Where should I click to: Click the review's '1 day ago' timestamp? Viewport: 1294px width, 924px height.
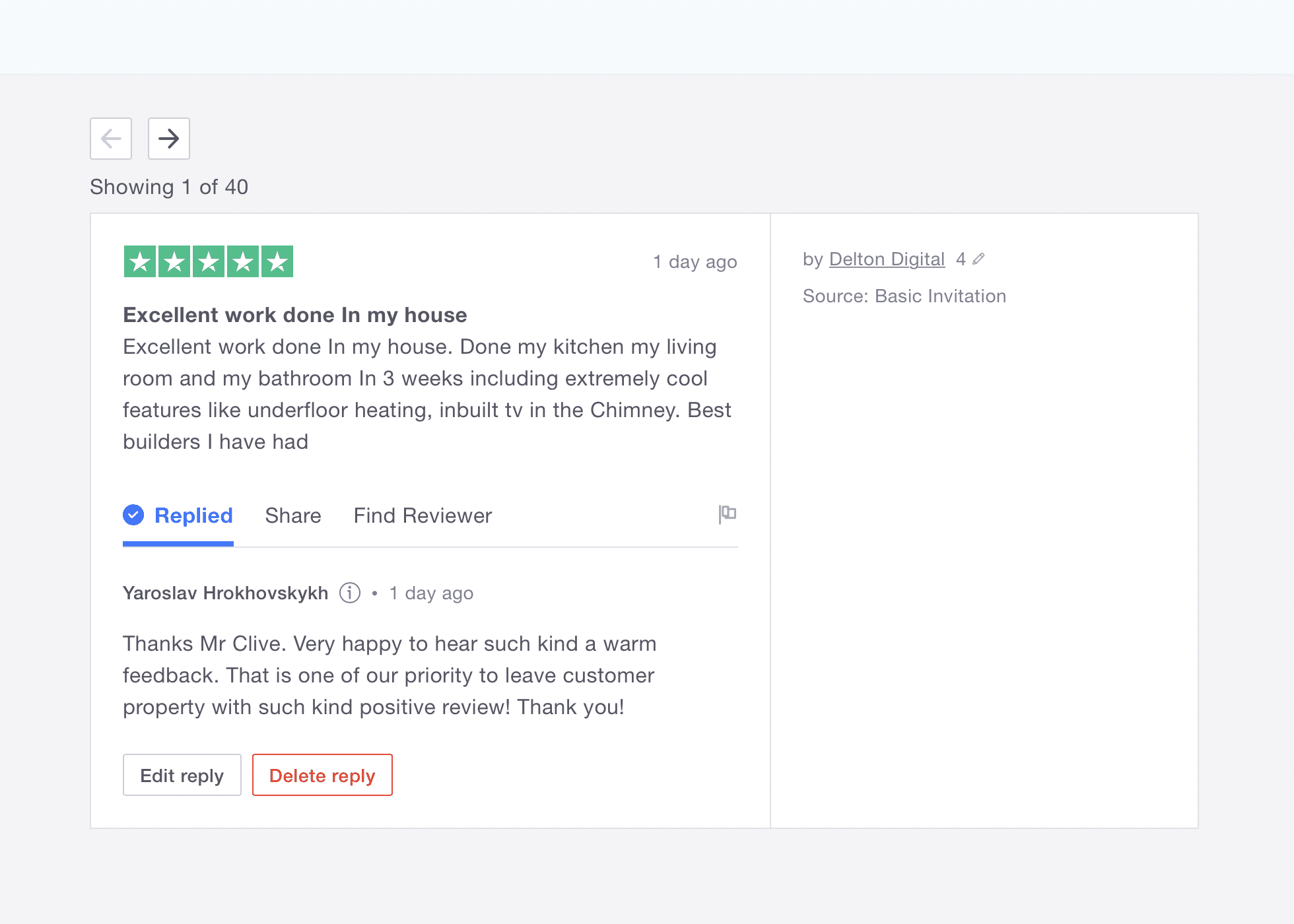point(695,262)
